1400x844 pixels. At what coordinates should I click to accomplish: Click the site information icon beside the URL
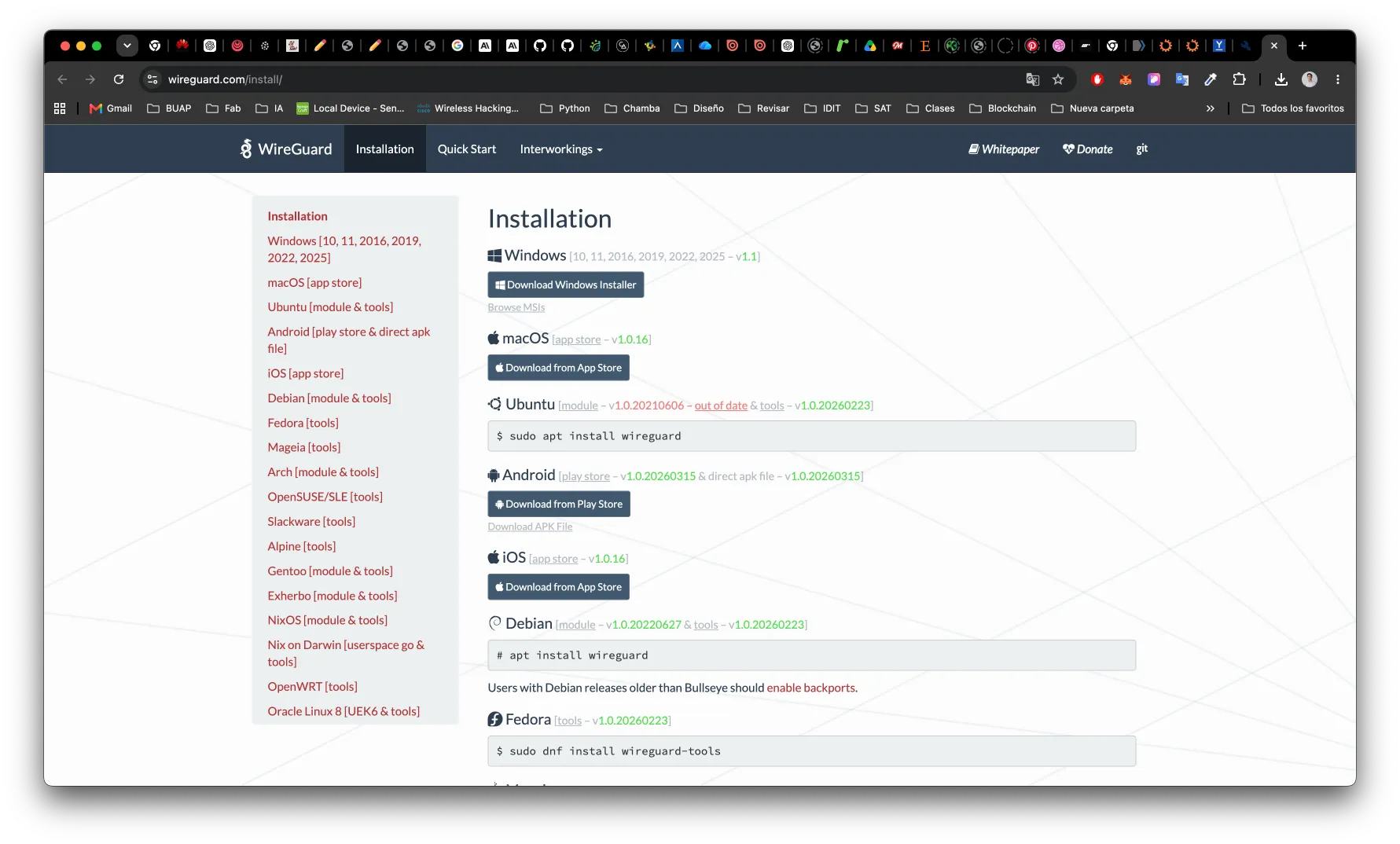153,79
